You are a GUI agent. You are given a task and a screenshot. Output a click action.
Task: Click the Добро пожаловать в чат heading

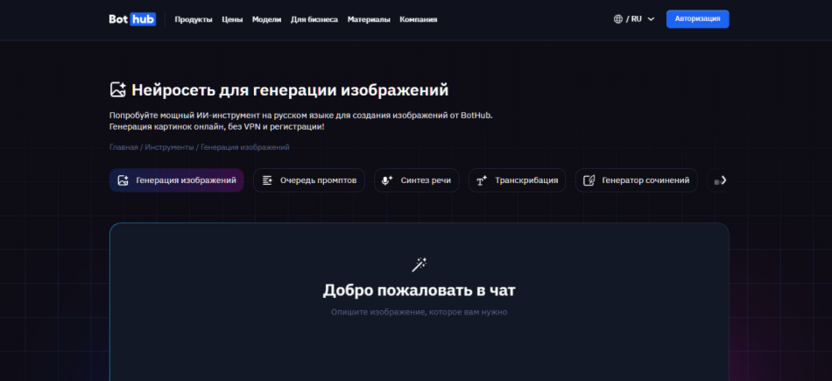point(419,290)
